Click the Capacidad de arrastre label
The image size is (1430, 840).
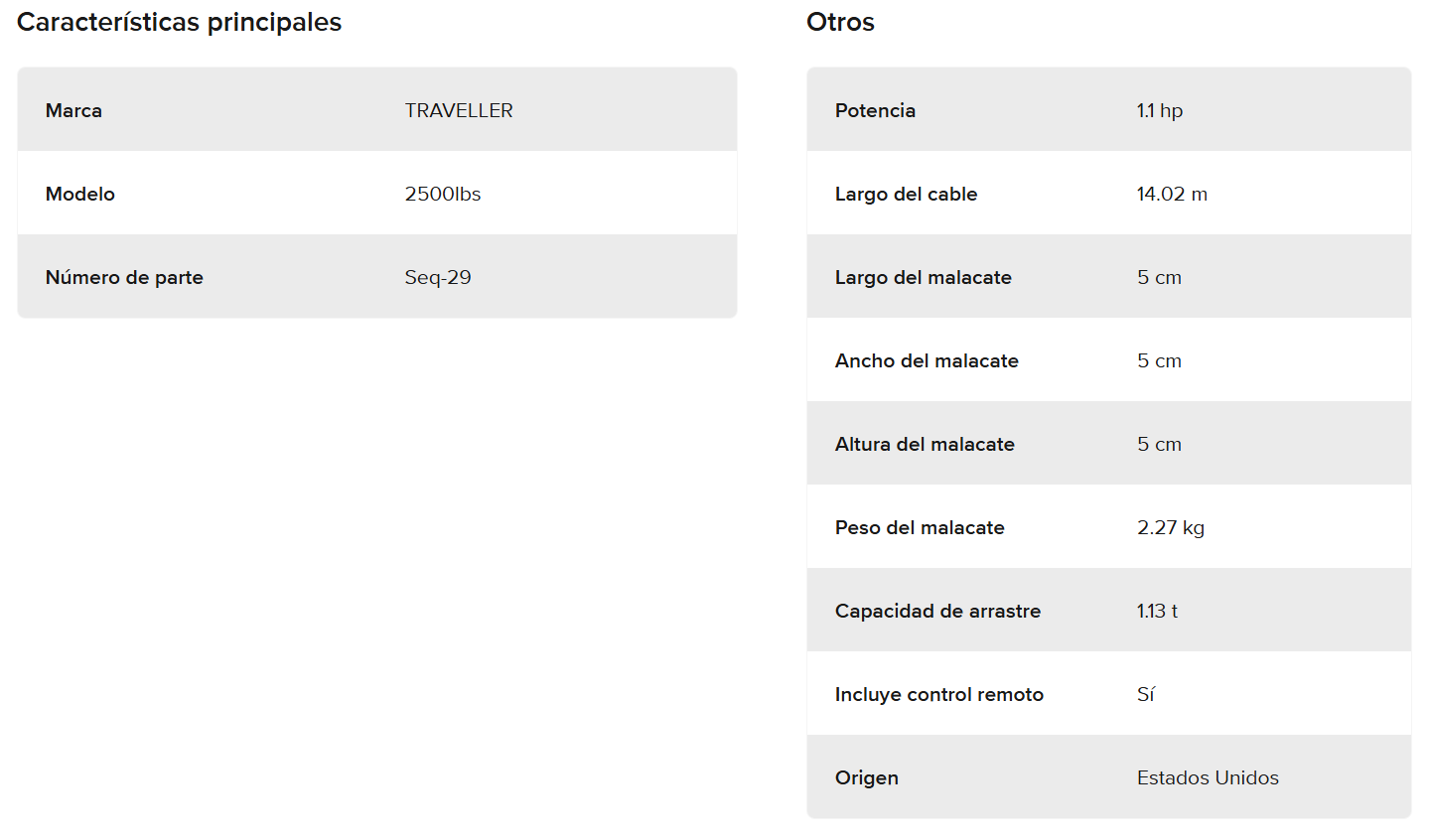pyautogui.click(x=937, y=611)
